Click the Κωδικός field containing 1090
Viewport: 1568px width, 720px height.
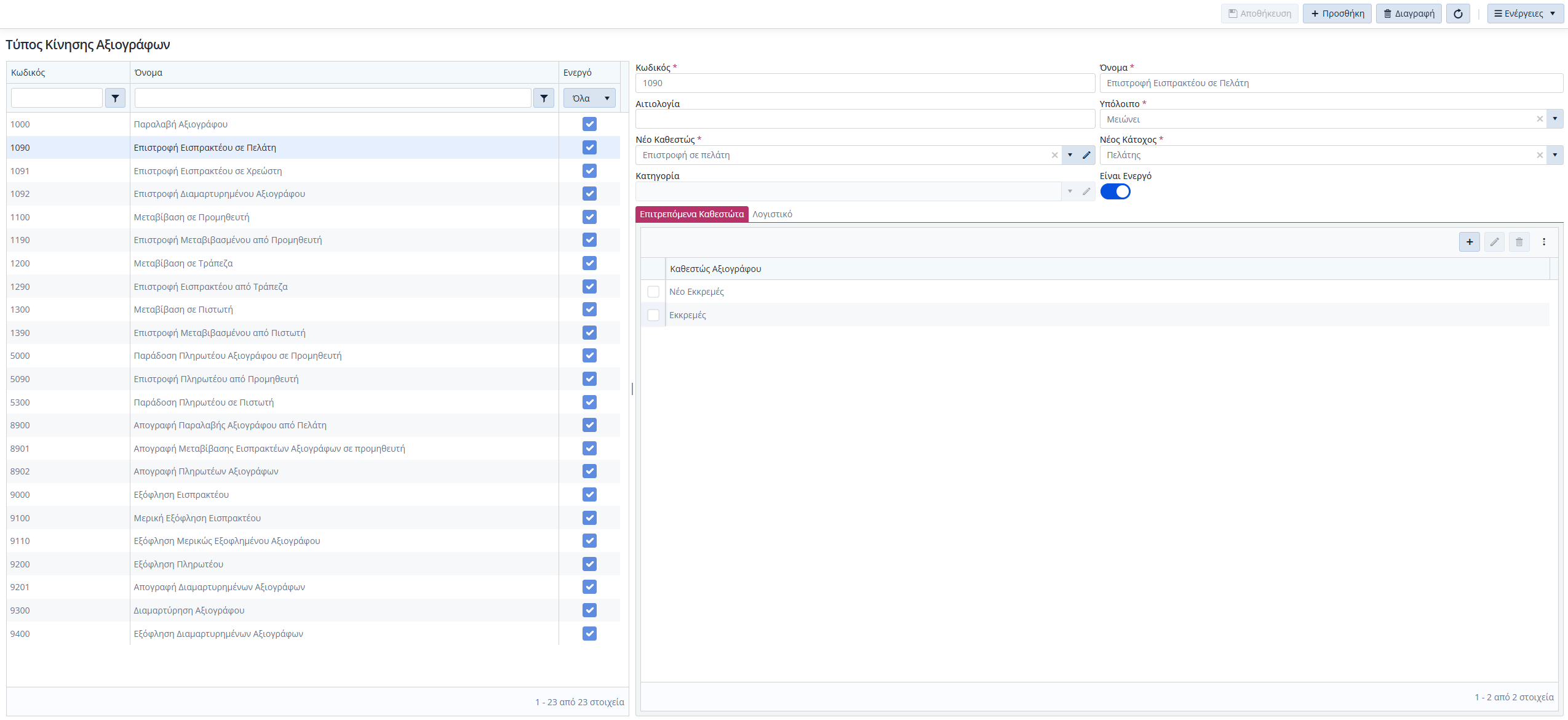866,83
